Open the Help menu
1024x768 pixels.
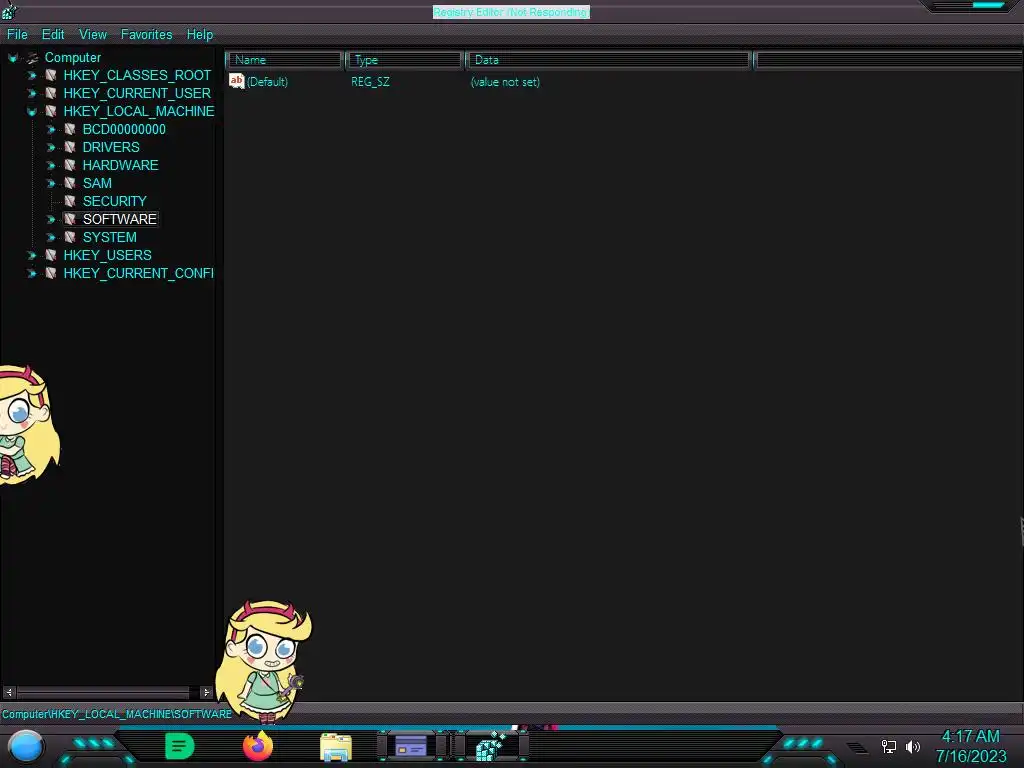click(200, 35)
